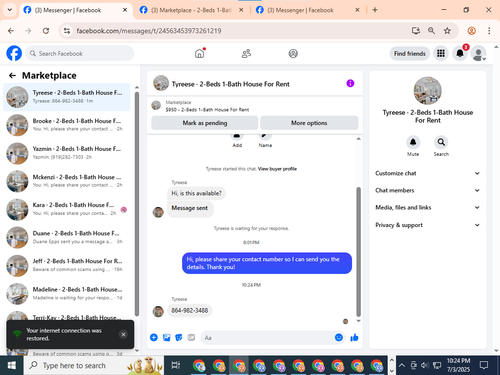
Task: Click the chat messages scrollbar
Action: pyautogui.click(x=359, y=252)
